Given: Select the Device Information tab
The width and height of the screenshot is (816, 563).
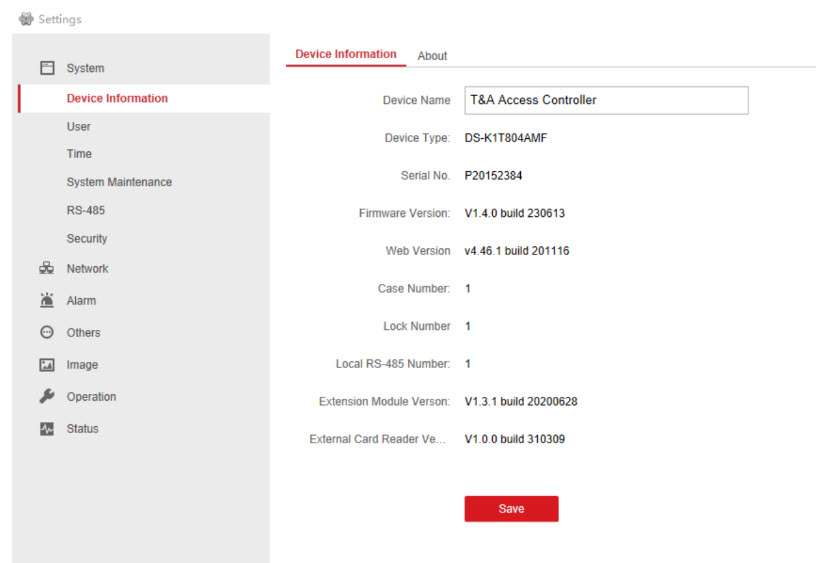Looking at the screenshot, I should coord(346,54).
